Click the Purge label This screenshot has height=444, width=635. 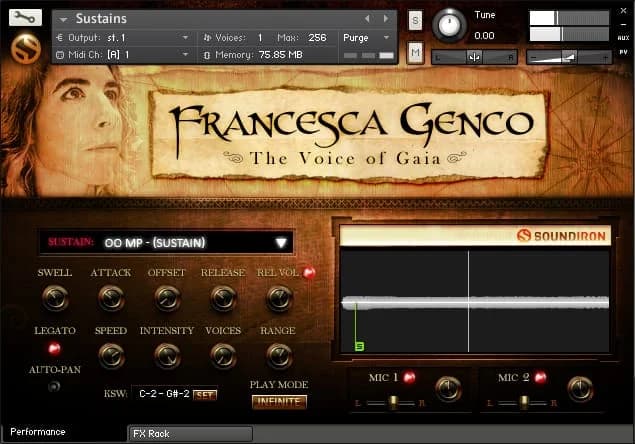tap(356, 38)
